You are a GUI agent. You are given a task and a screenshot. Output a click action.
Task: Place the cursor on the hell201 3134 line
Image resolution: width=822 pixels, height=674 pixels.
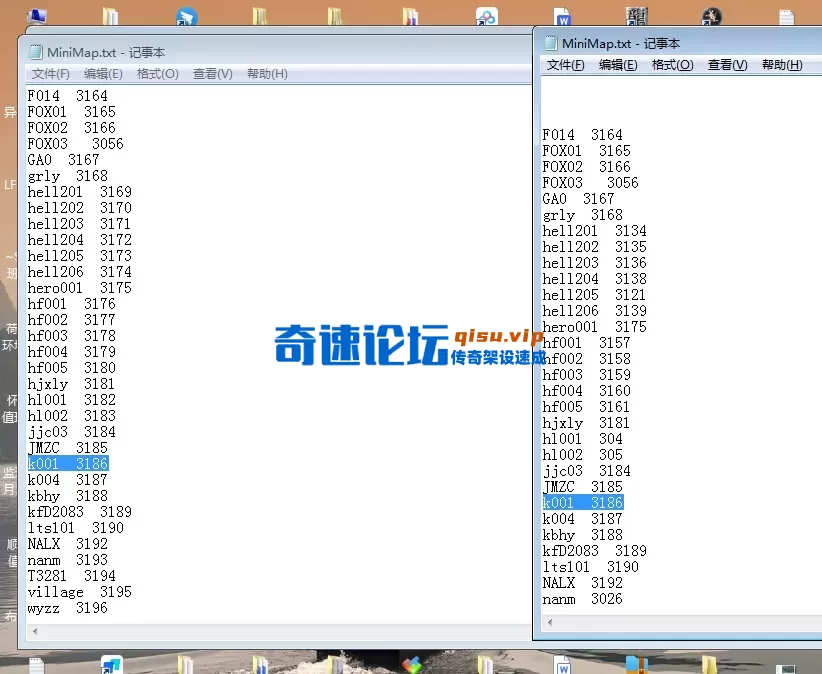coord(594,231)
